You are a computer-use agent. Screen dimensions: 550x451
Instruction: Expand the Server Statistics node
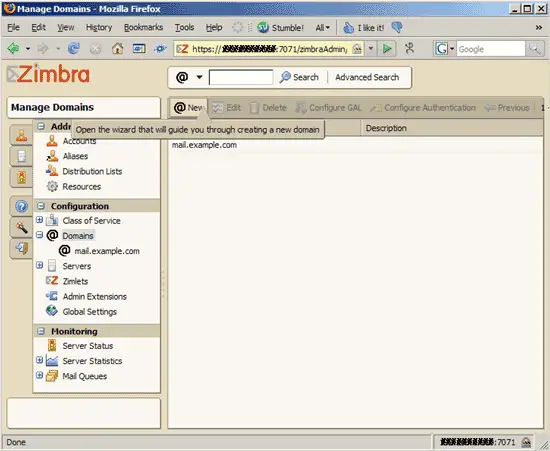(40, 360)
